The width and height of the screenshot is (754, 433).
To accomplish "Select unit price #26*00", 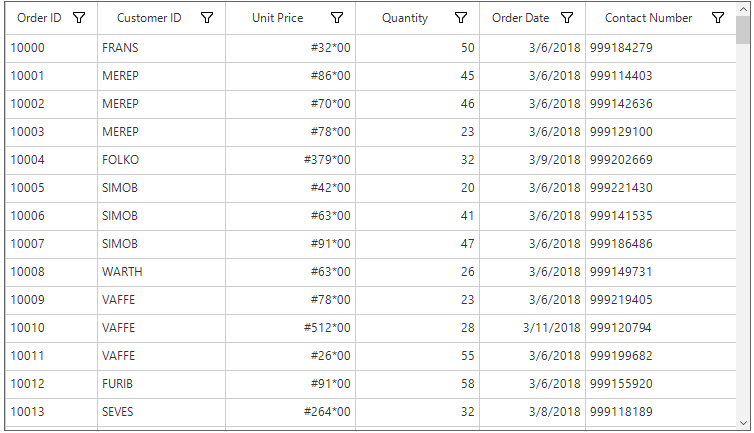I will click(x=290, y=356).
